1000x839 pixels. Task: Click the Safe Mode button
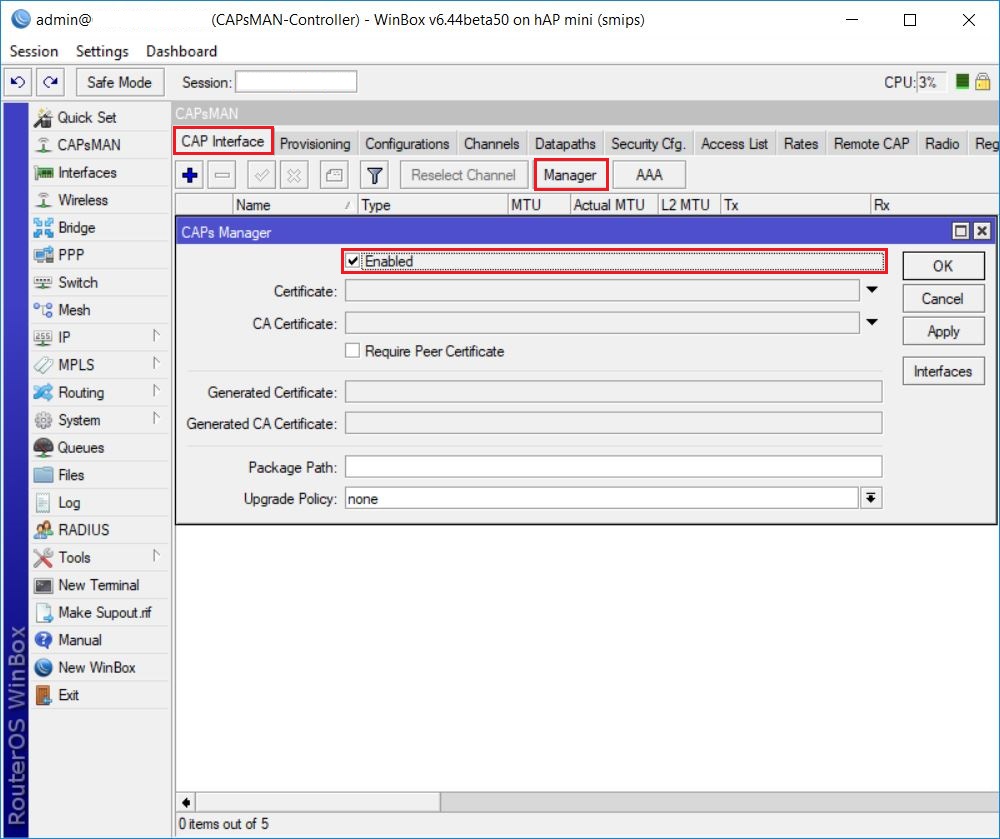[120, 82]
